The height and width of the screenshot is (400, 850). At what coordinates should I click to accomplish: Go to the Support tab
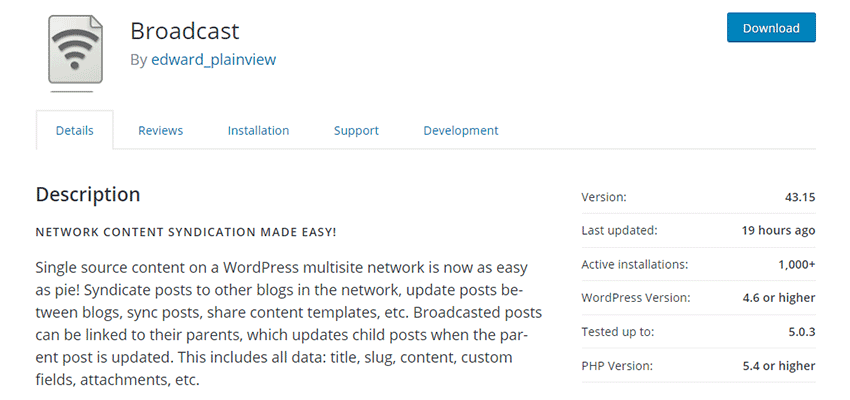tap(356, 130)
